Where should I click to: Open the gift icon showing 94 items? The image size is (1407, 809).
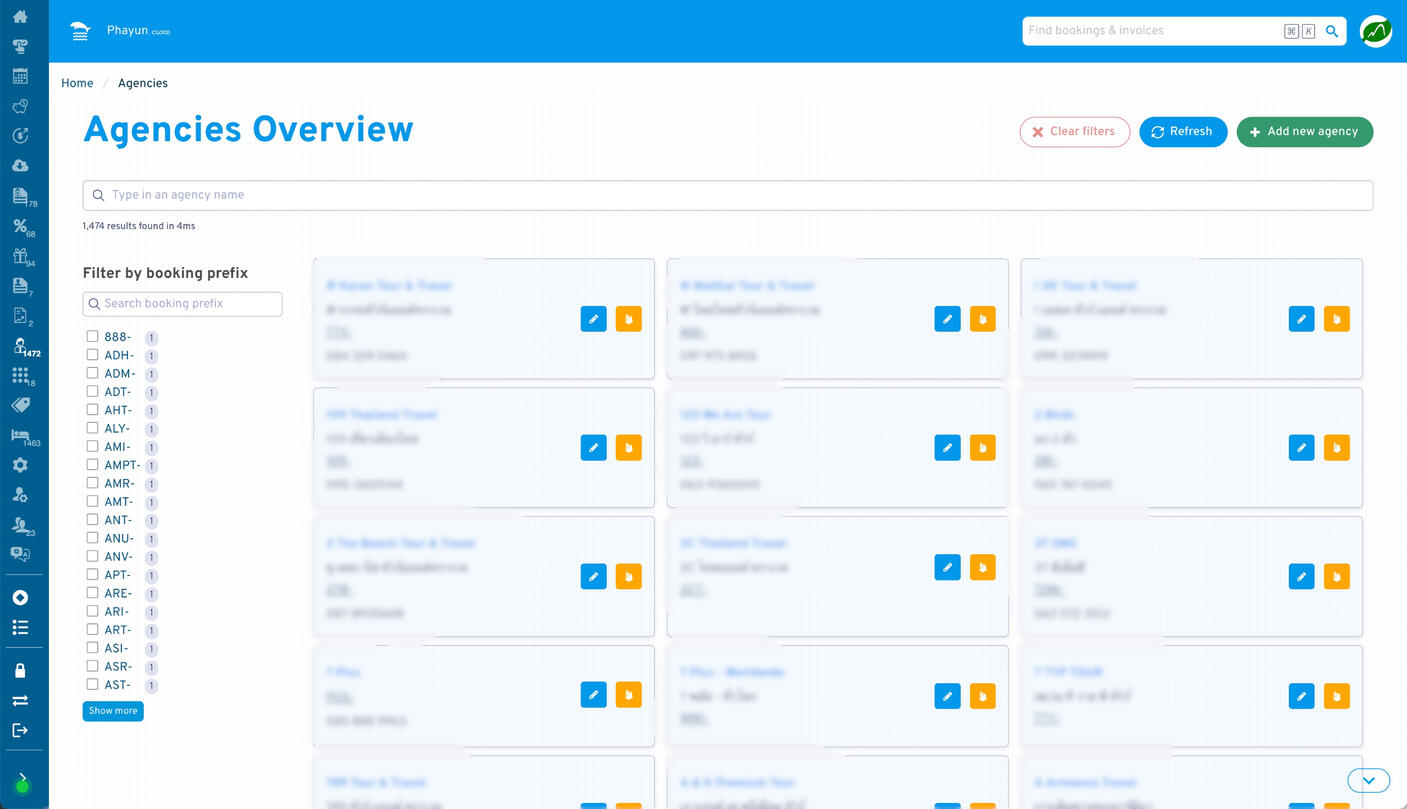22,256
